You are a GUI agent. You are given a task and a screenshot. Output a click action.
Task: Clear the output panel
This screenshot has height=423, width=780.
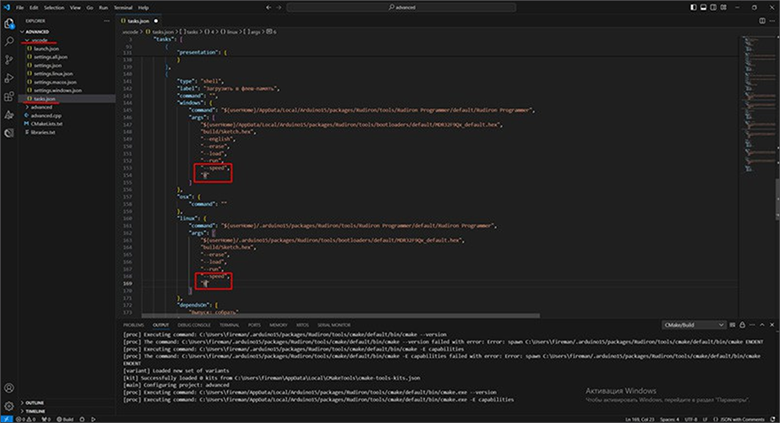pos(732,325)
